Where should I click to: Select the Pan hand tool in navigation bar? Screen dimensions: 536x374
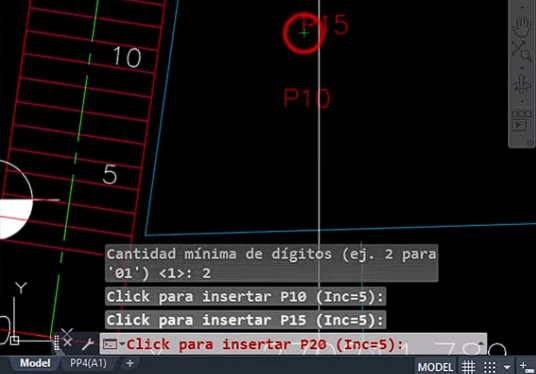pos(522,28)
